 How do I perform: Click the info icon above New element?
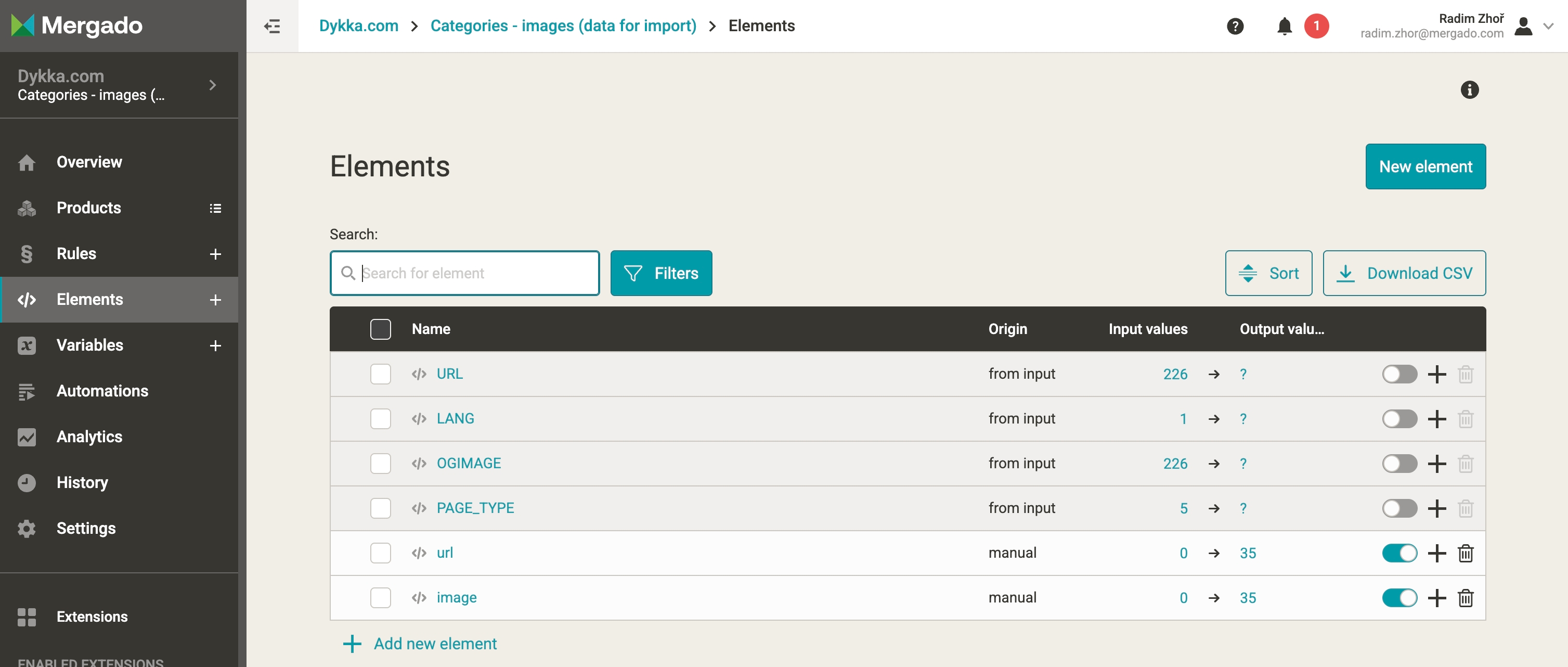tap(1469, 90)
